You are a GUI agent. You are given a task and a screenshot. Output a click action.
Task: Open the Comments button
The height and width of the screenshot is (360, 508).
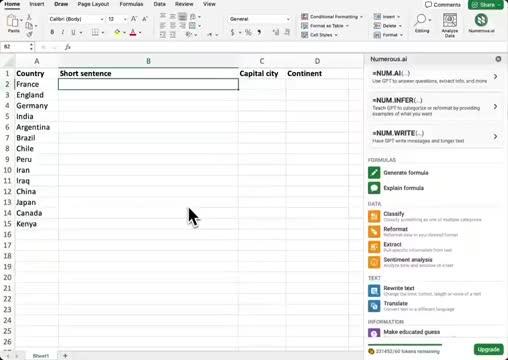(443, 4)
